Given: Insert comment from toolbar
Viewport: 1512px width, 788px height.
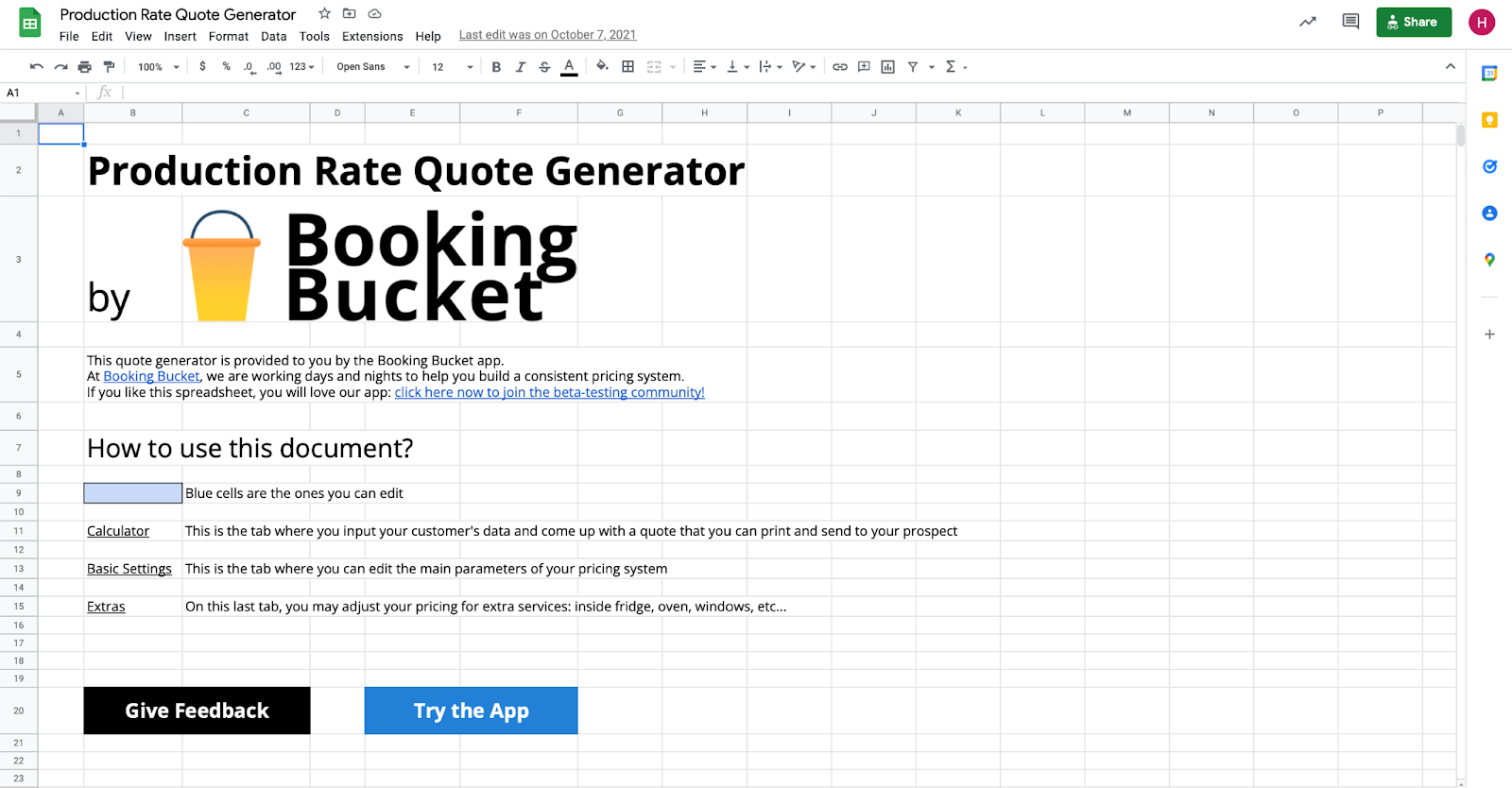Looking at the screenshot, I should [864, 67].
